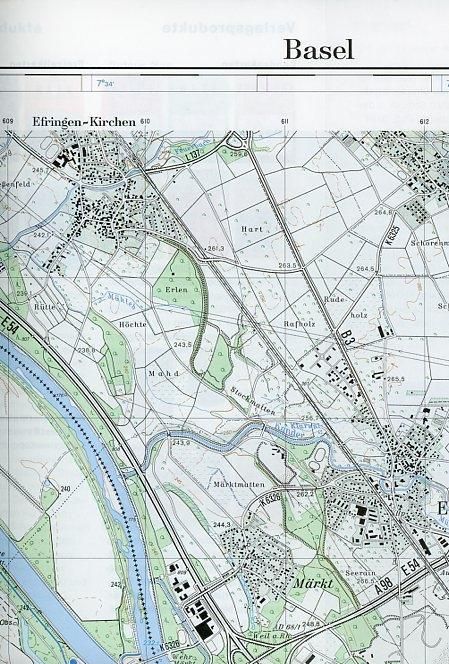The width and height of the screenshot is (449, 664).
Task: Click the "K6325" road label
Action: [393, 237]
